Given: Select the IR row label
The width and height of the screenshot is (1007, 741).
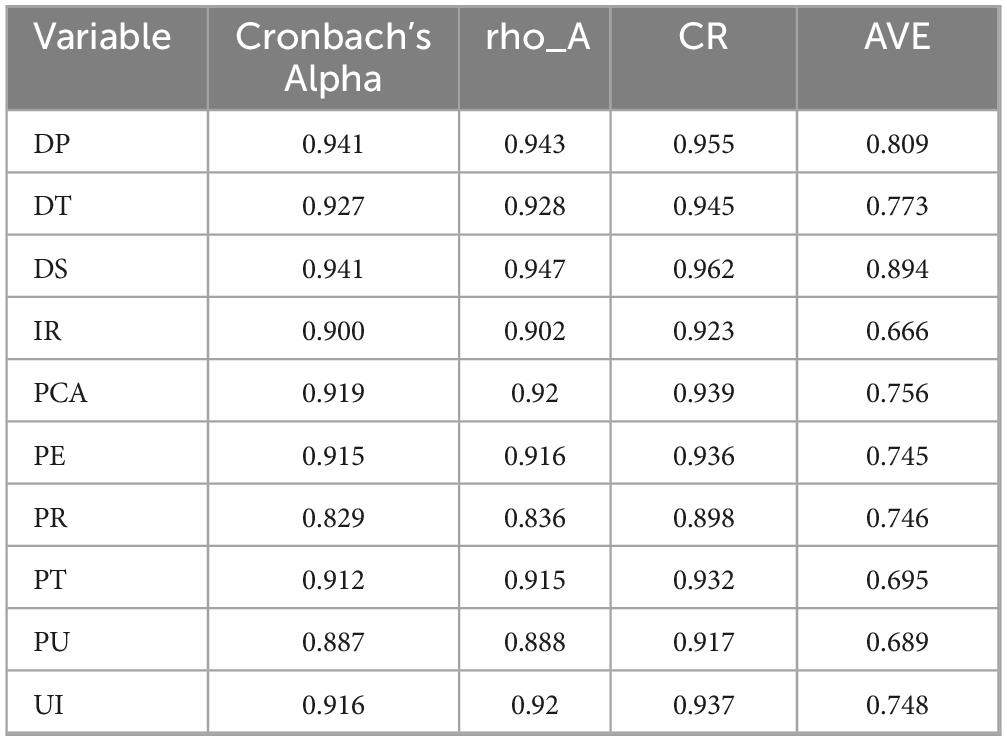Looking at the screenshot, I should [48, 331].
